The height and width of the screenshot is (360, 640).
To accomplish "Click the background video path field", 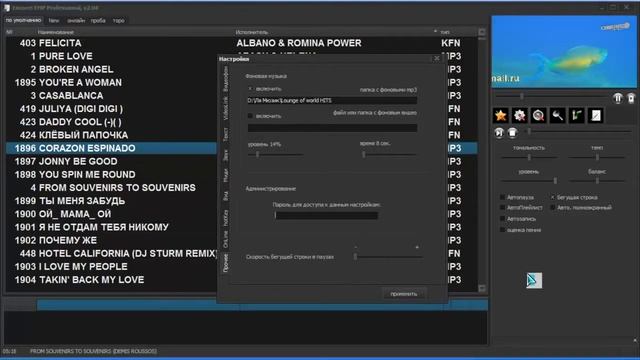I will pos(332,128).
